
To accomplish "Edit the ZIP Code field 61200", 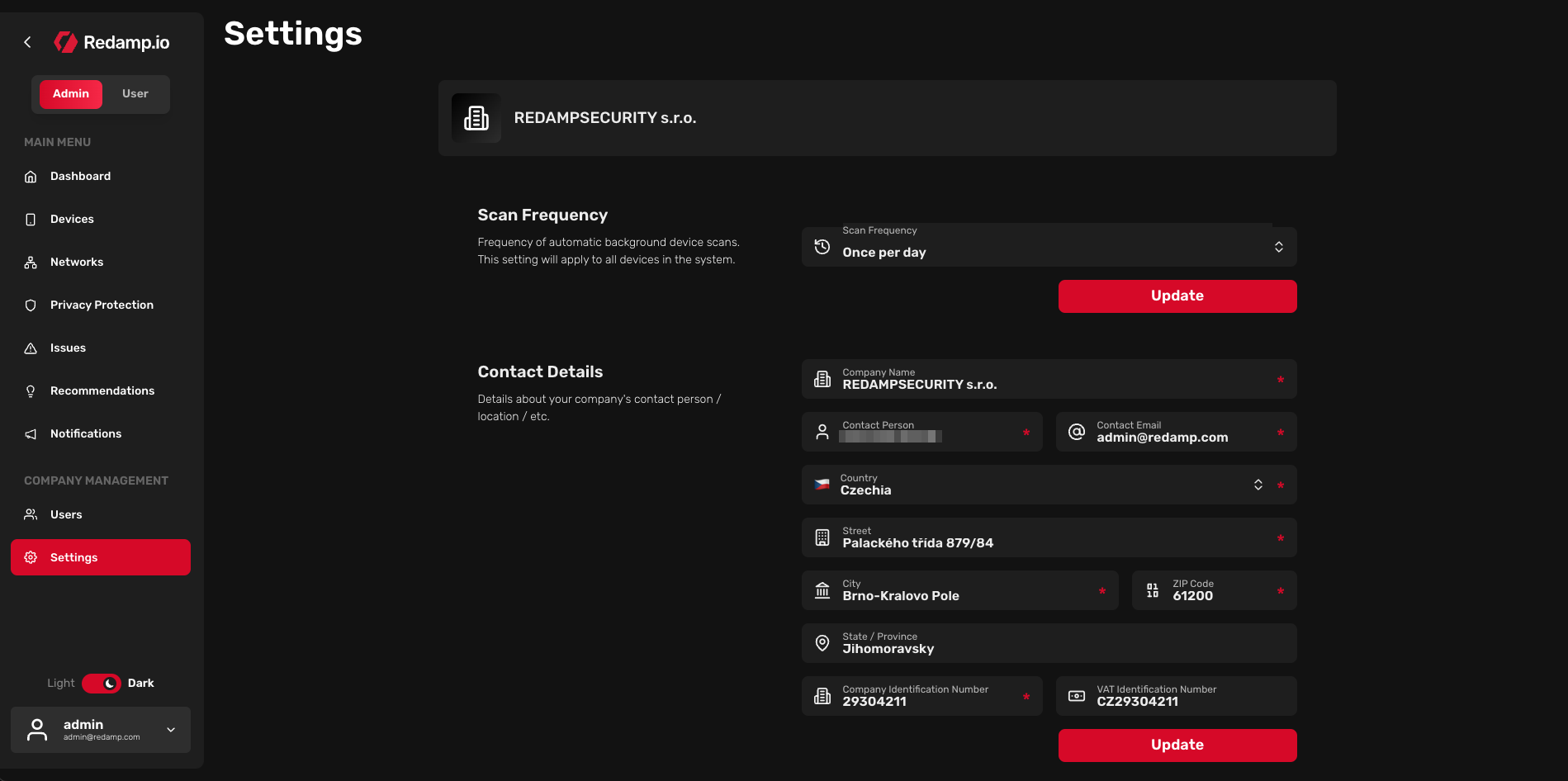I will point(1215,590).
